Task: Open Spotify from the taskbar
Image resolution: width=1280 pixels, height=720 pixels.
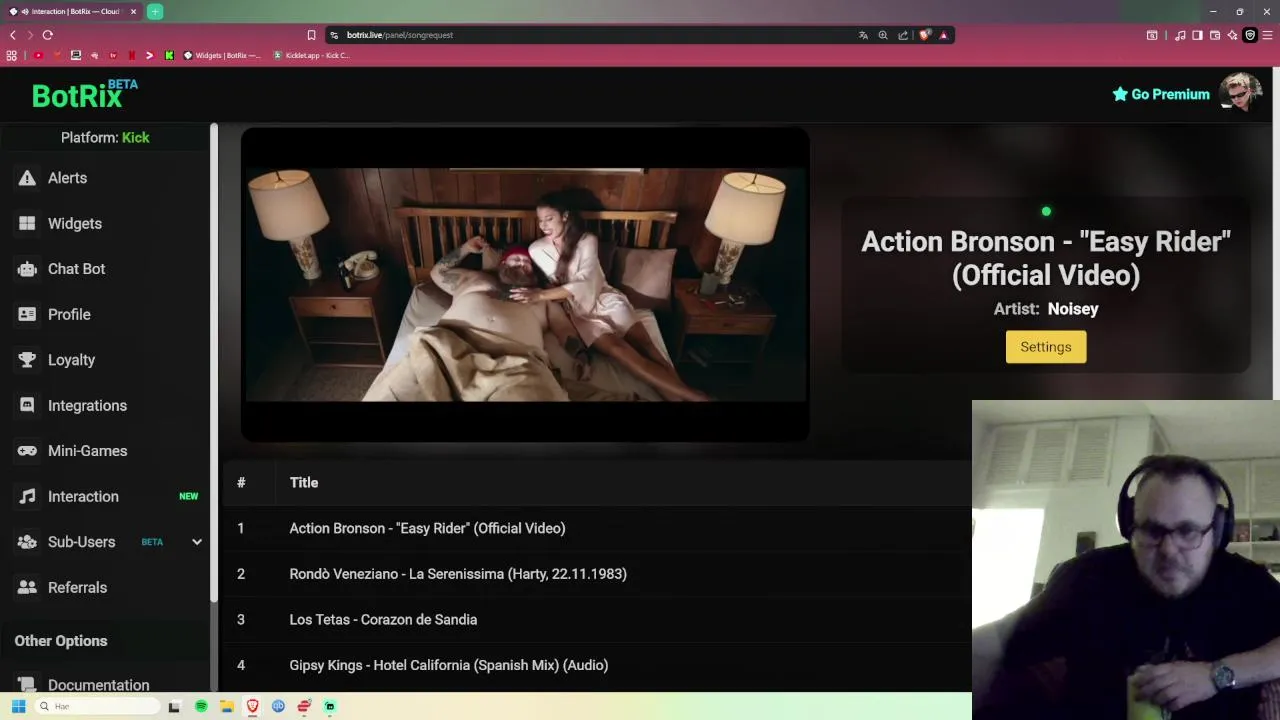Action: click(x=201, y=706)
